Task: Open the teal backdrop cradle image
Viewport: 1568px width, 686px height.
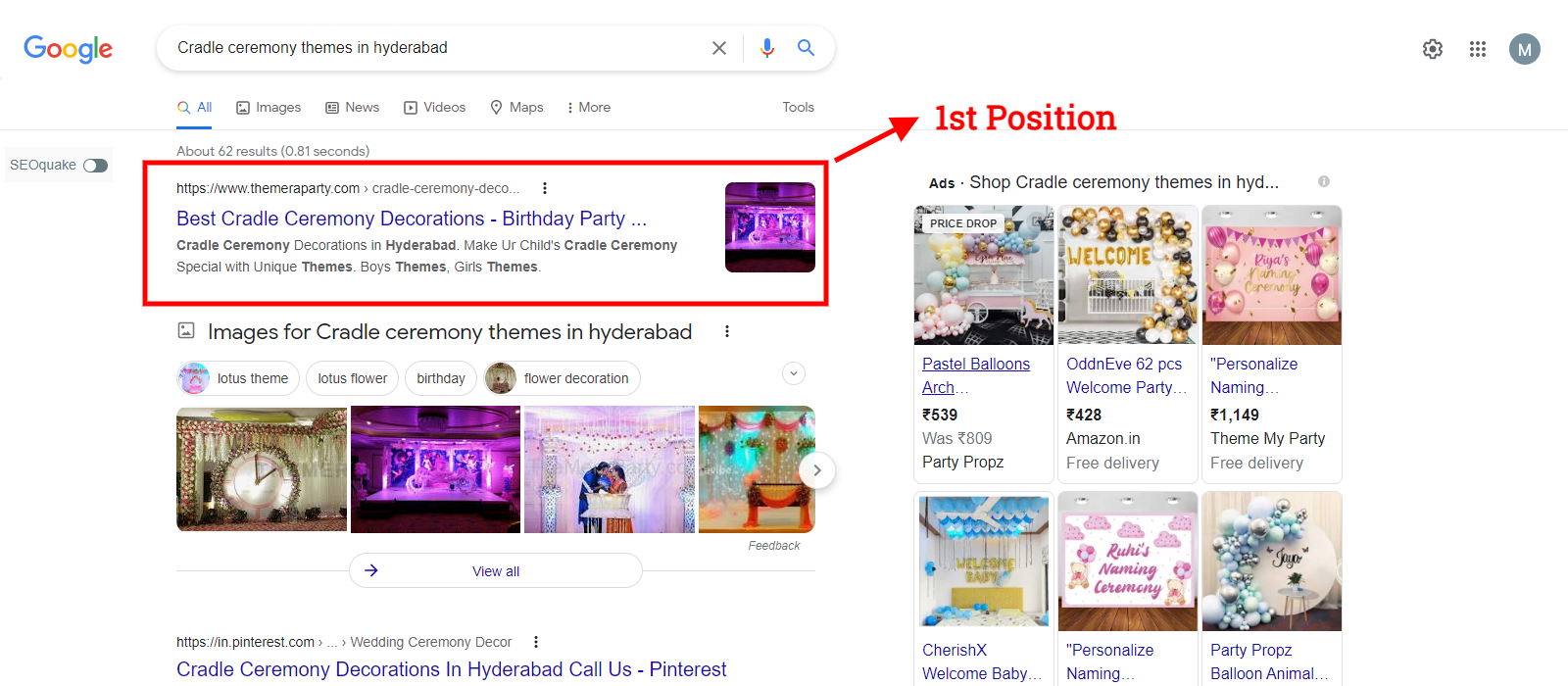Action: (757, 469)
